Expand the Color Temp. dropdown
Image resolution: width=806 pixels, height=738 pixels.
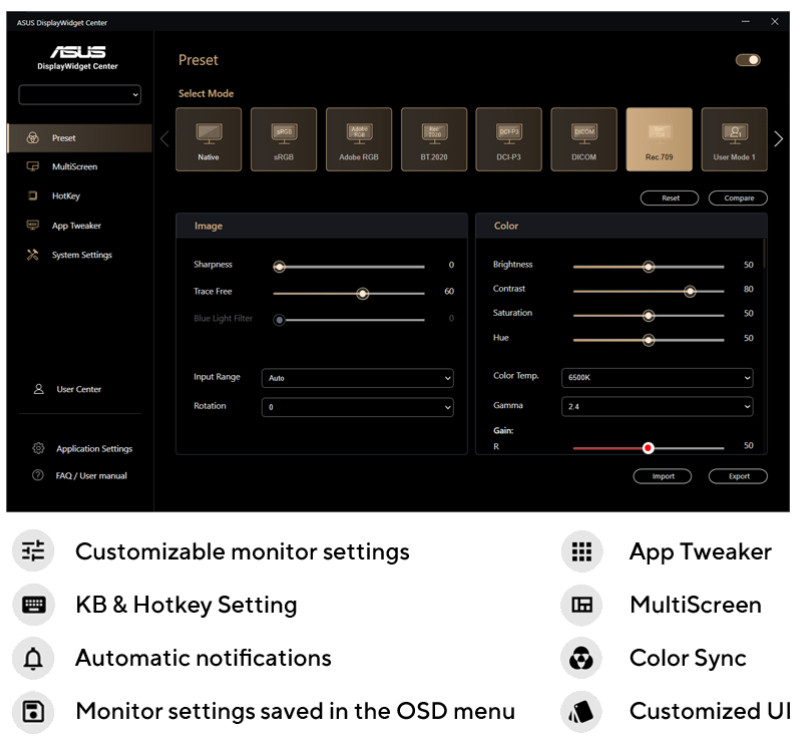659,378
